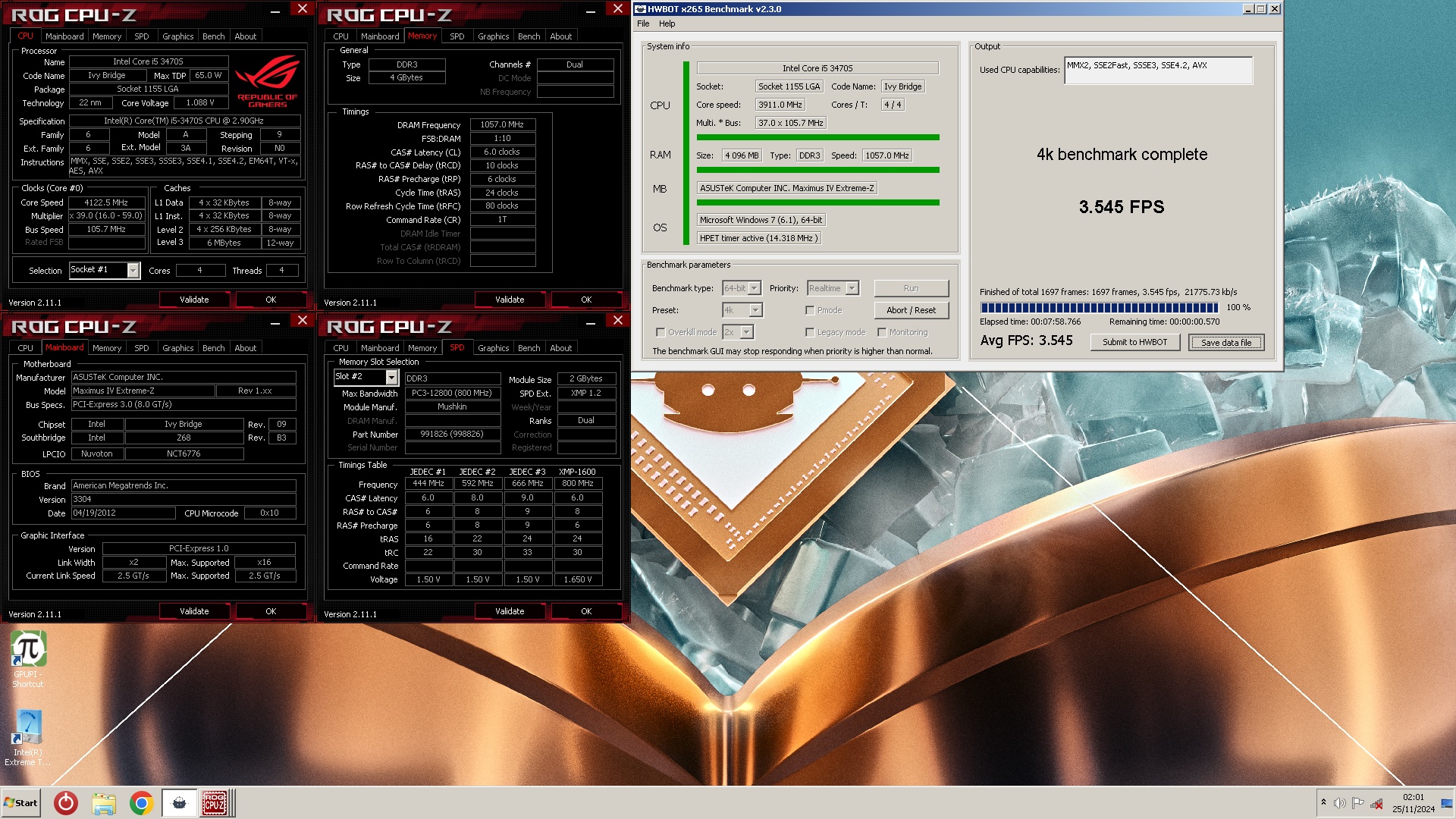Launch Google Chrome from the taskbar
1456x819 pixels.
[x=141, y=803]
